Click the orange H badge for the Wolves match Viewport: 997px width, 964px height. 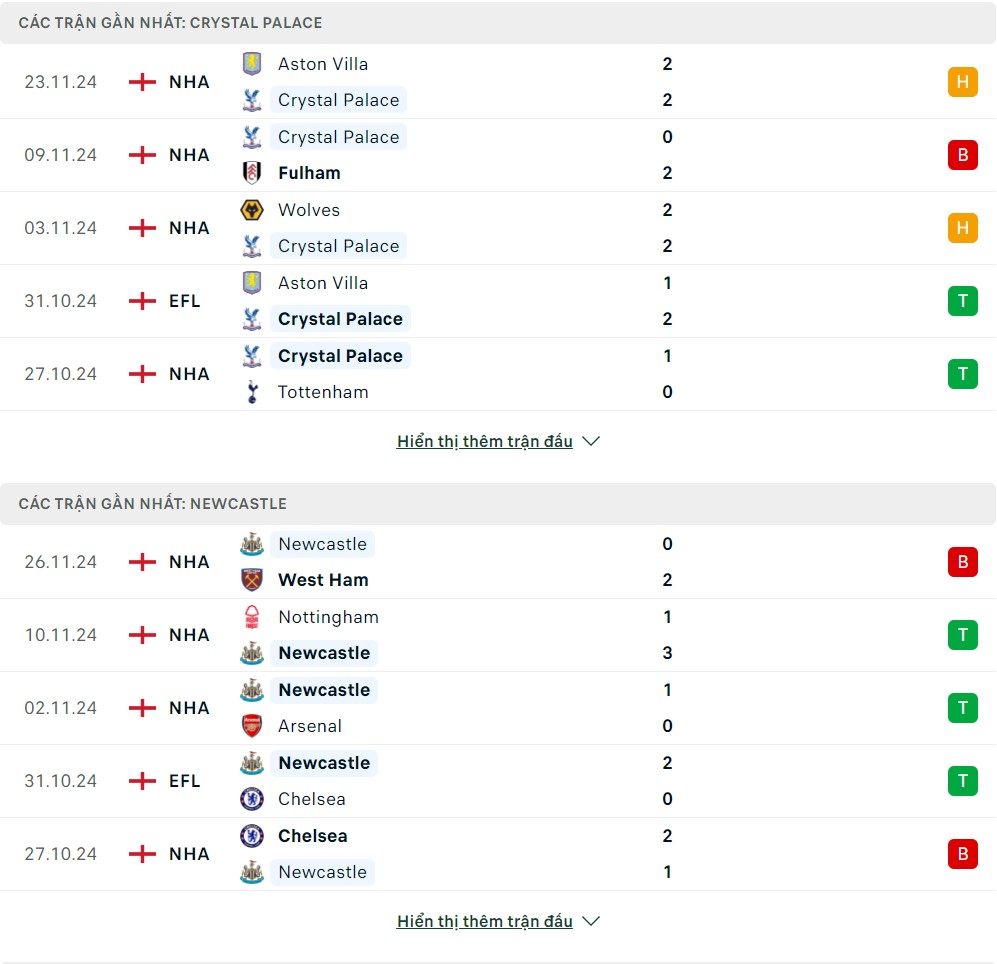(962, 228)
